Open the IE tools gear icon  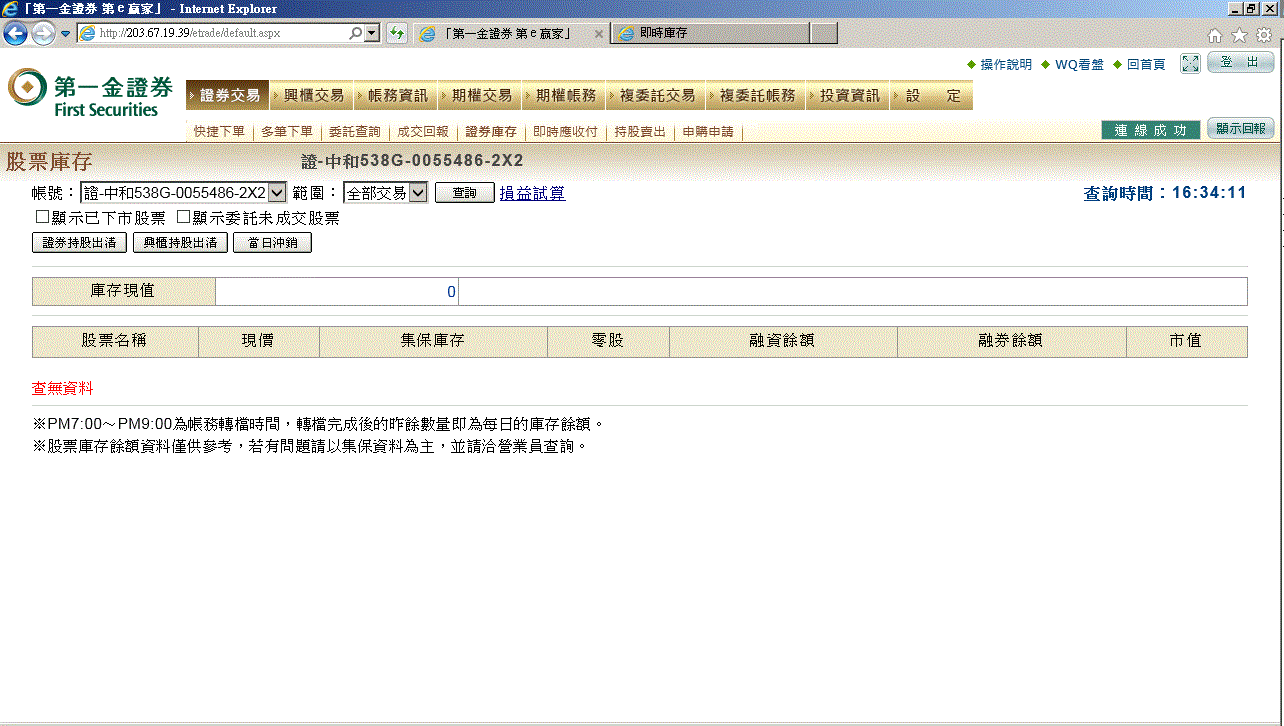pos(1264,35)
